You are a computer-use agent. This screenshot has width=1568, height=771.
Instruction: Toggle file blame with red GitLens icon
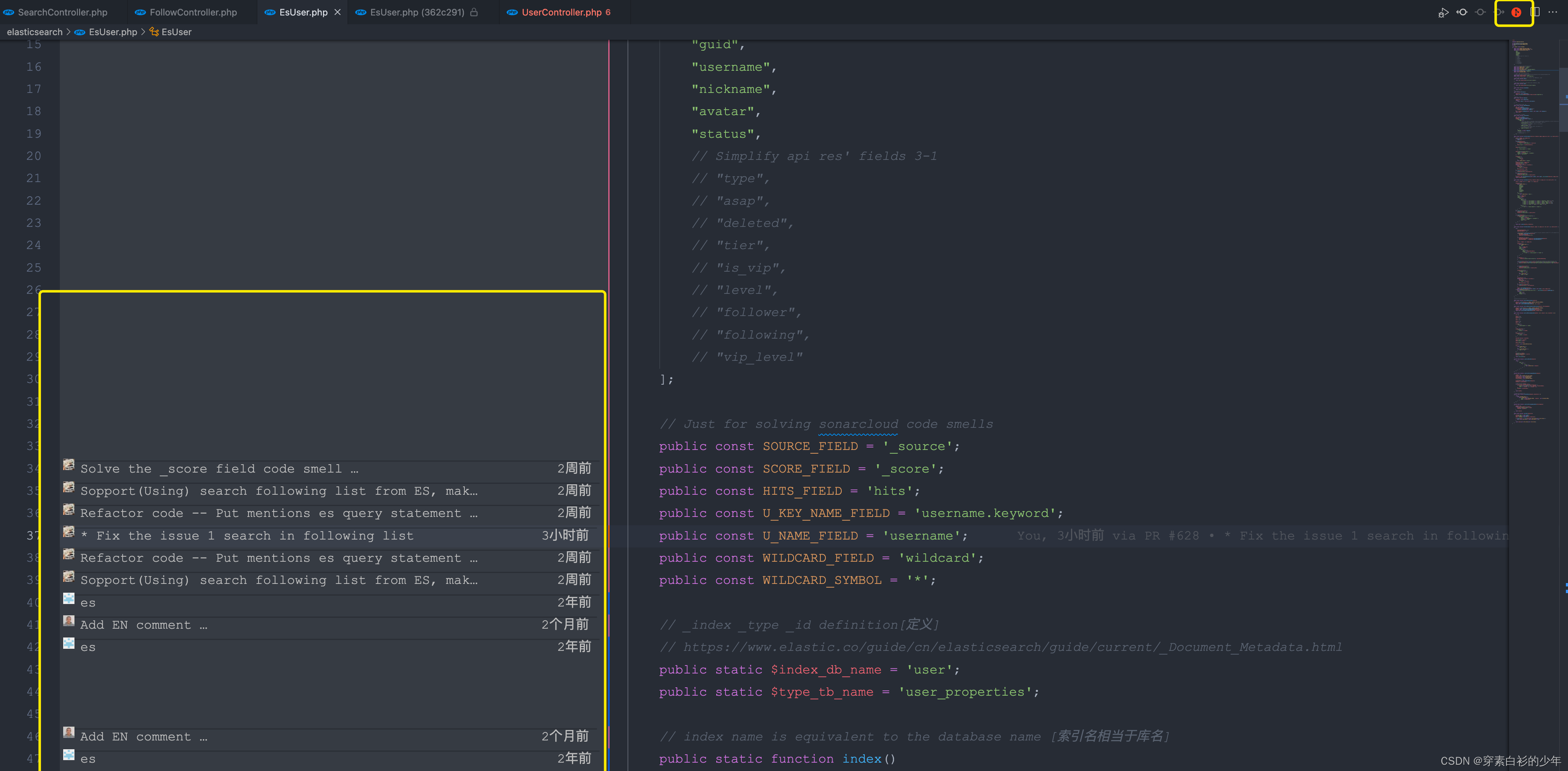[1516, 12]
